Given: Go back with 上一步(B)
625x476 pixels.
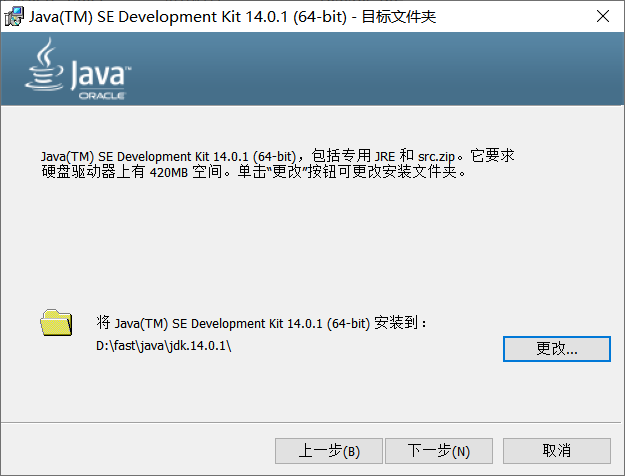Looking at the screenshot, I should [x=329, y=451].
